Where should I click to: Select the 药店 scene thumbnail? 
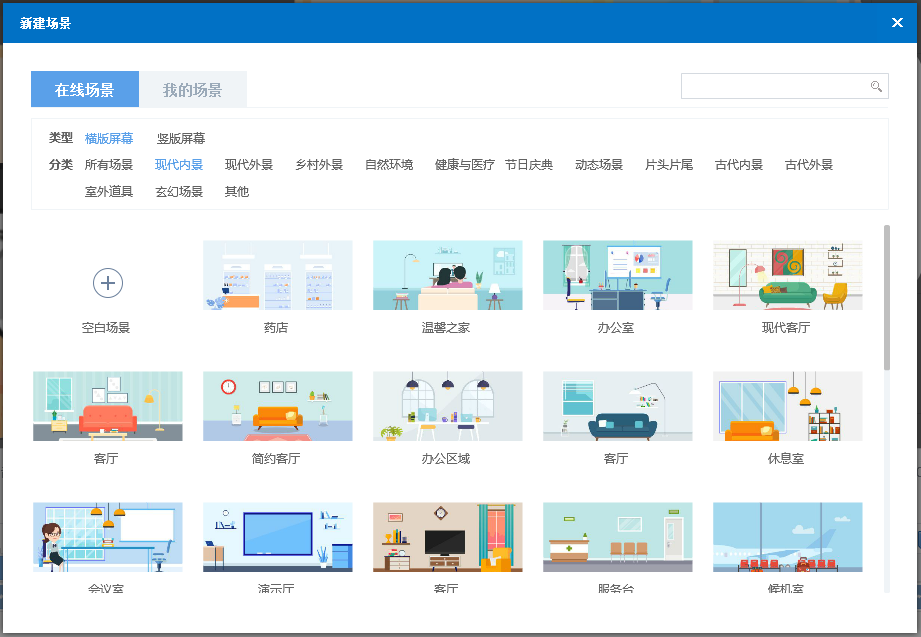278,275
